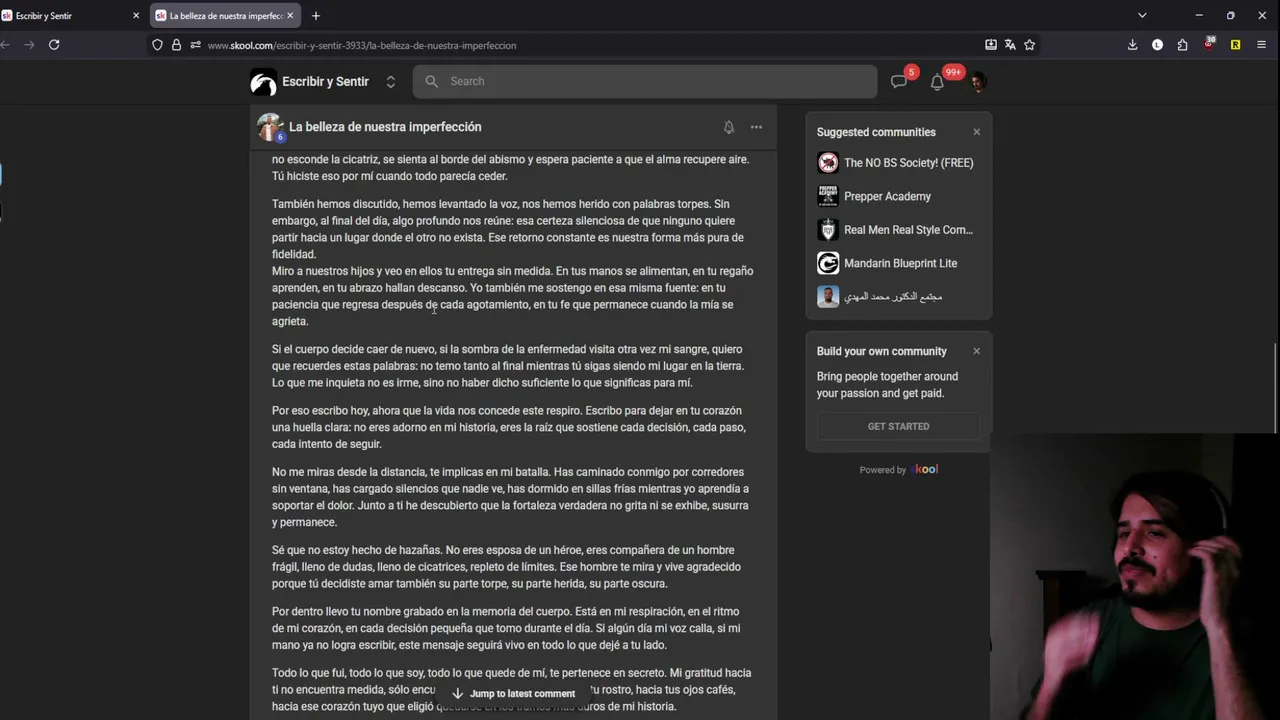The height and width of the screenshot is (720, 1280).
Task: Close the Escribir y Sentir tab
Action: pos(136,16)
